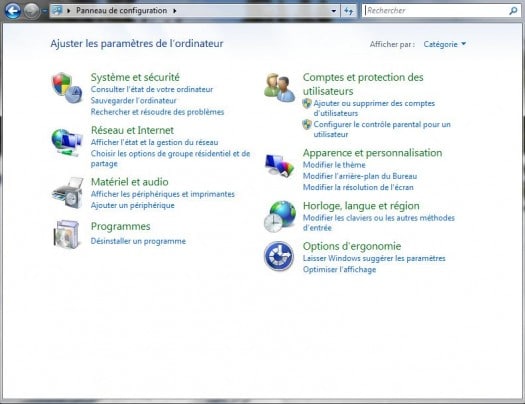
Task: Click Ajouter un périphérique link
Action: coord(133,205)
